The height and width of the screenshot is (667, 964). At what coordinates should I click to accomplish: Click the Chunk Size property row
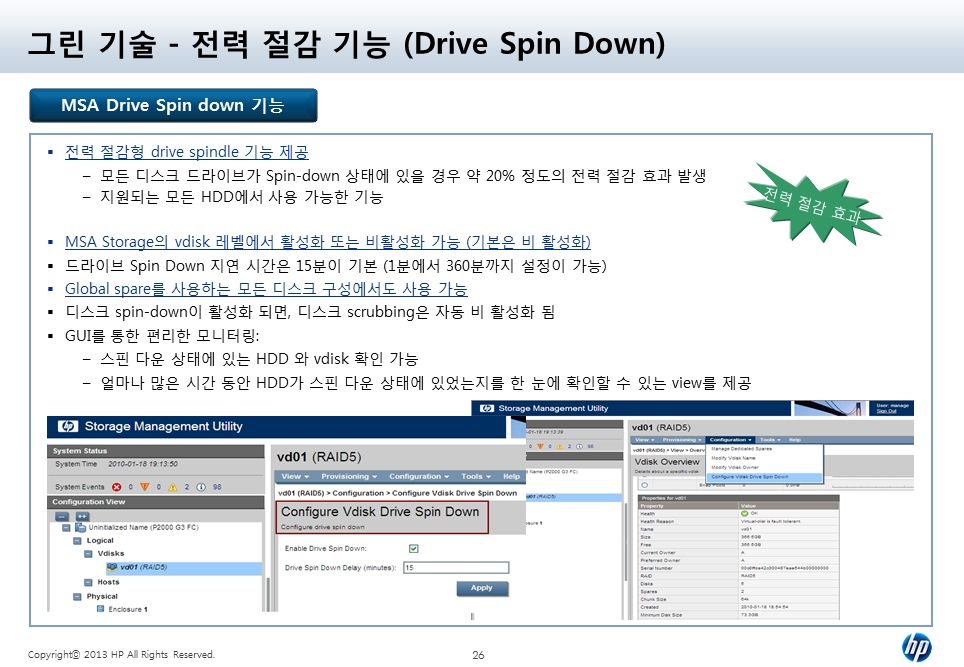(739, 599)
